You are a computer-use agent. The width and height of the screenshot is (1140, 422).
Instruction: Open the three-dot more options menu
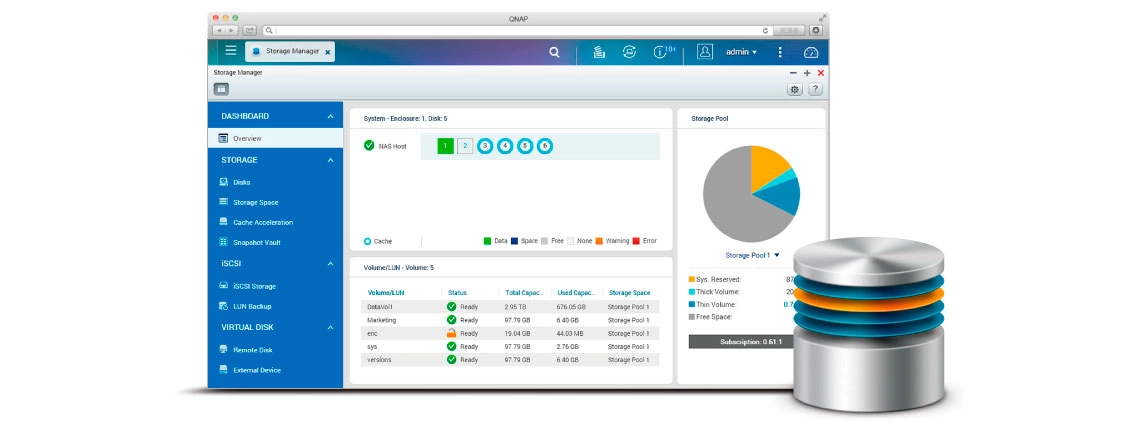780,52
